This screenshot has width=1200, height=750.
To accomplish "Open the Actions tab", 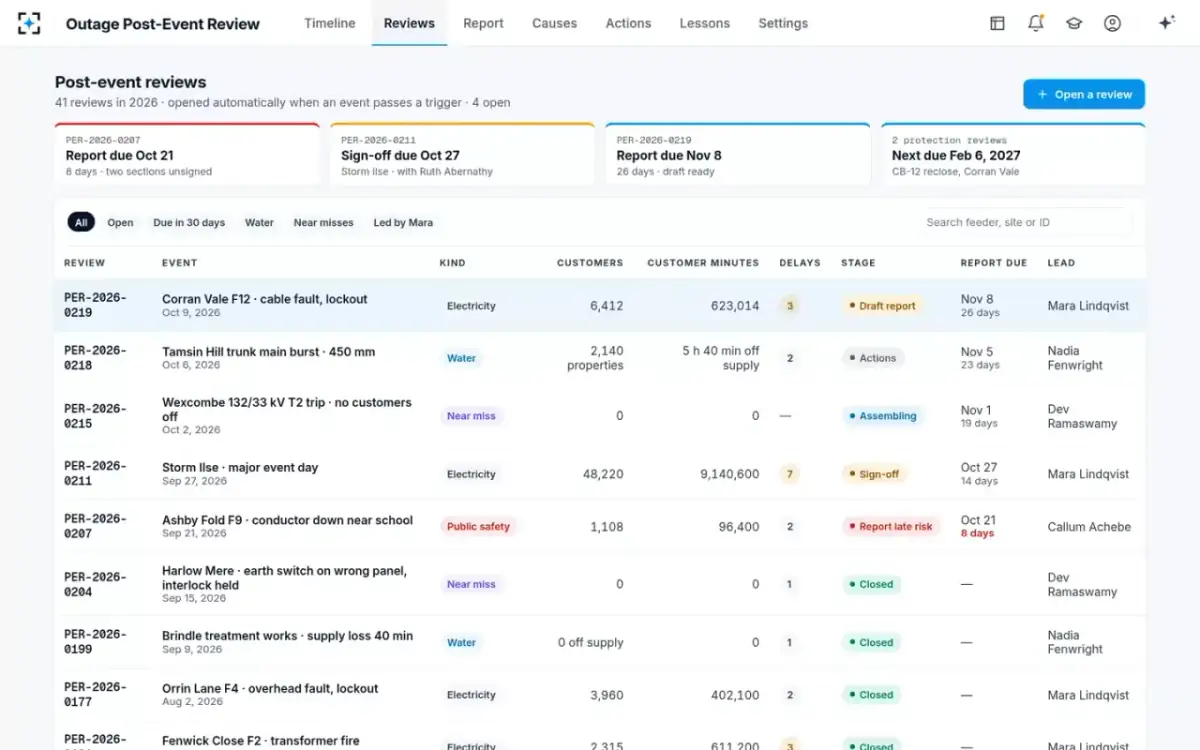I will tap(628, 23).
